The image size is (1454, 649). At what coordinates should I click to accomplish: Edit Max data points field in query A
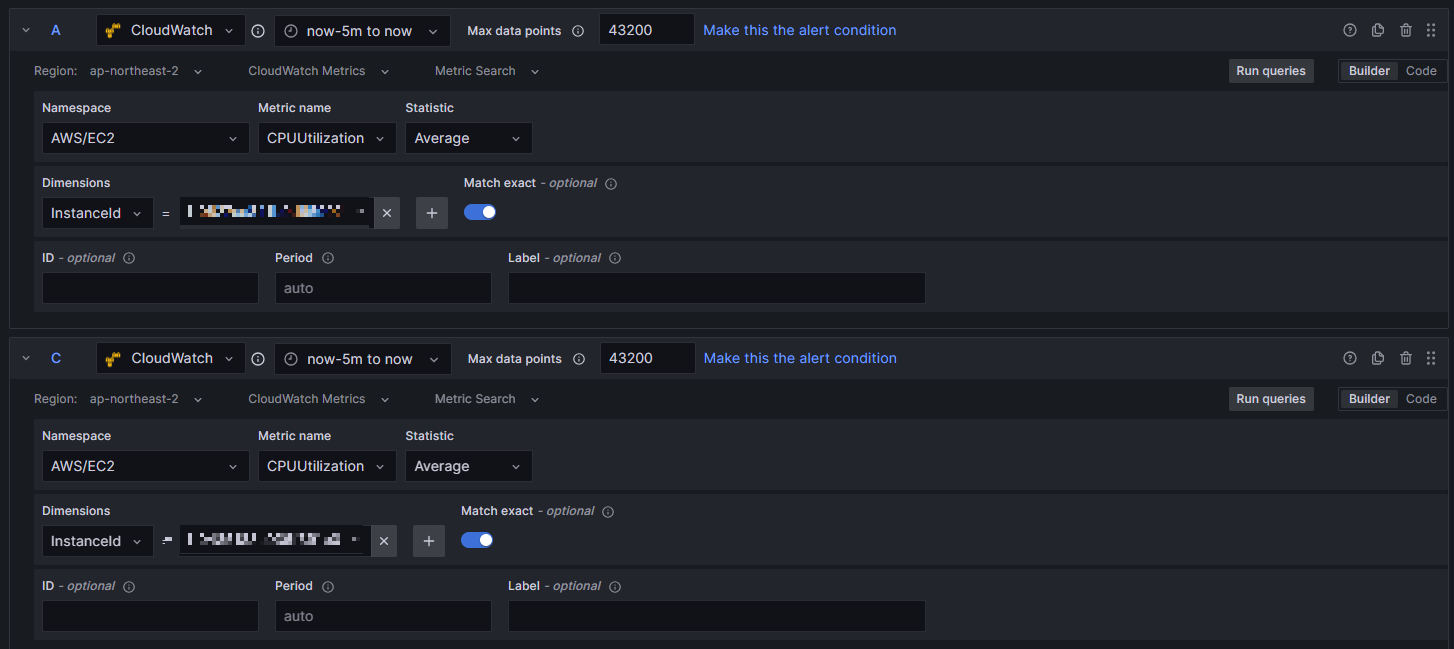[x=646, y=30]
